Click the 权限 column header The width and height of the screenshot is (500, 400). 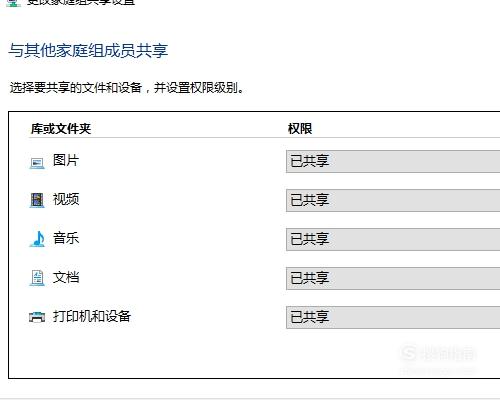pyautogui.click(x=300, y=129)
